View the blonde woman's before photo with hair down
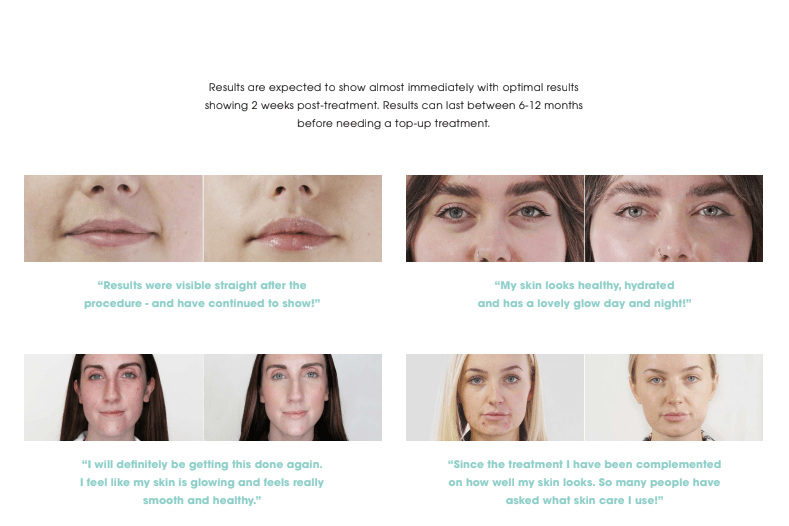Viewport: 789px width, 526px height. (495, 397)
